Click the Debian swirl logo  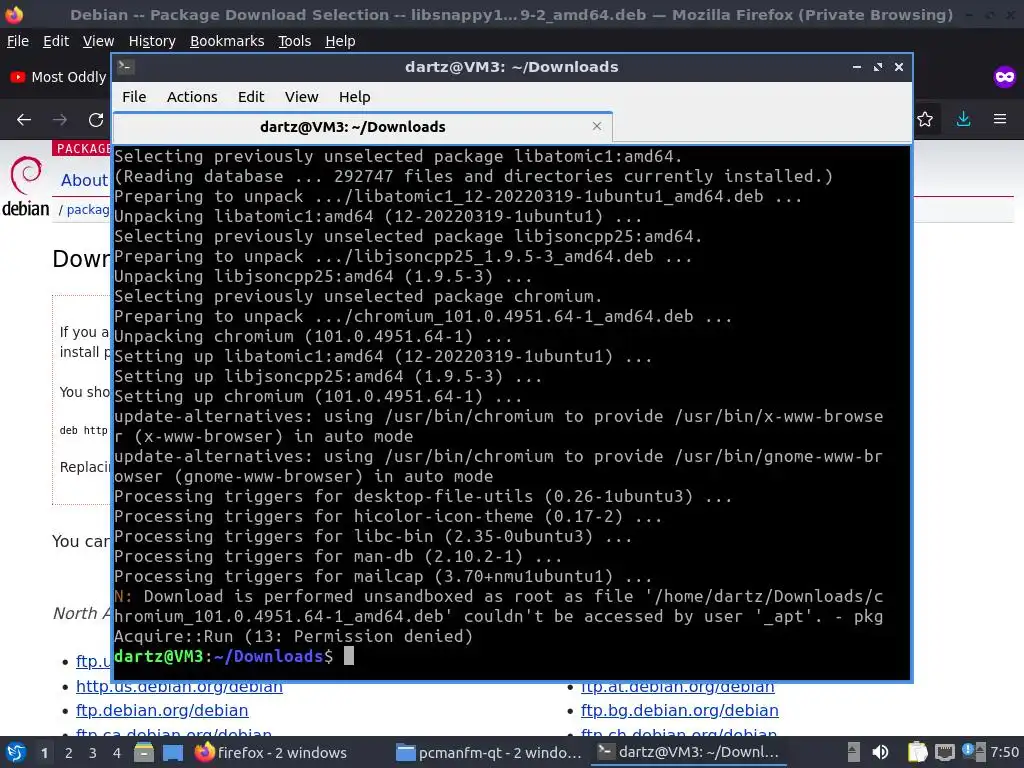pyautogui.click(x=25, y=175)
